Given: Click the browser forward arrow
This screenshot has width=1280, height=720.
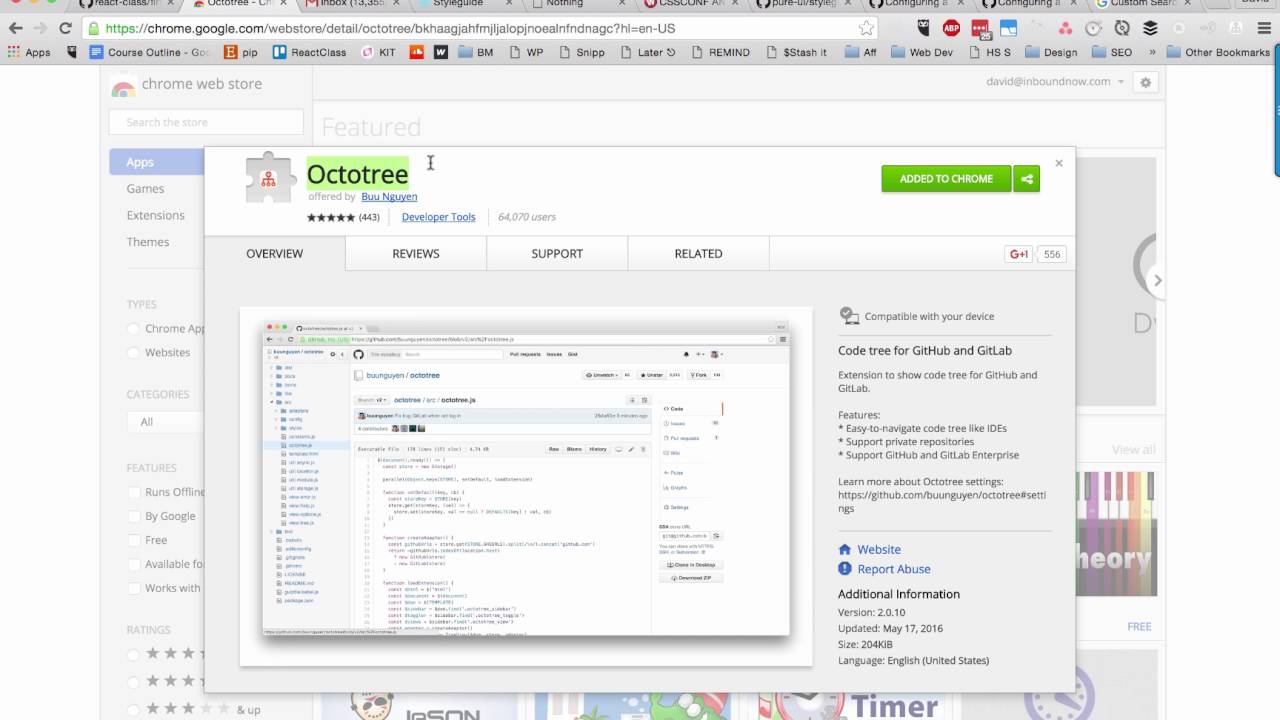Looking at the screenshot, I should pos(41,29).
